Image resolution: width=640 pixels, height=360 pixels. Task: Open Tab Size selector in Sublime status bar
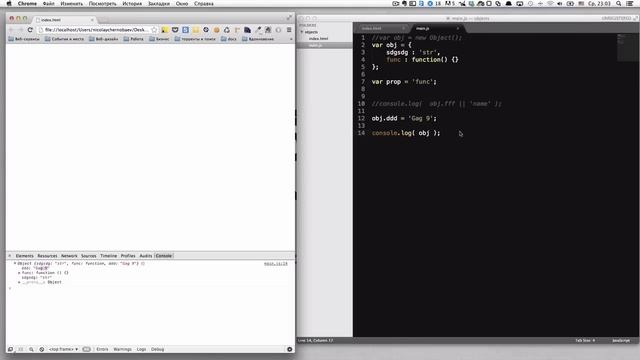tap(585, 340)
